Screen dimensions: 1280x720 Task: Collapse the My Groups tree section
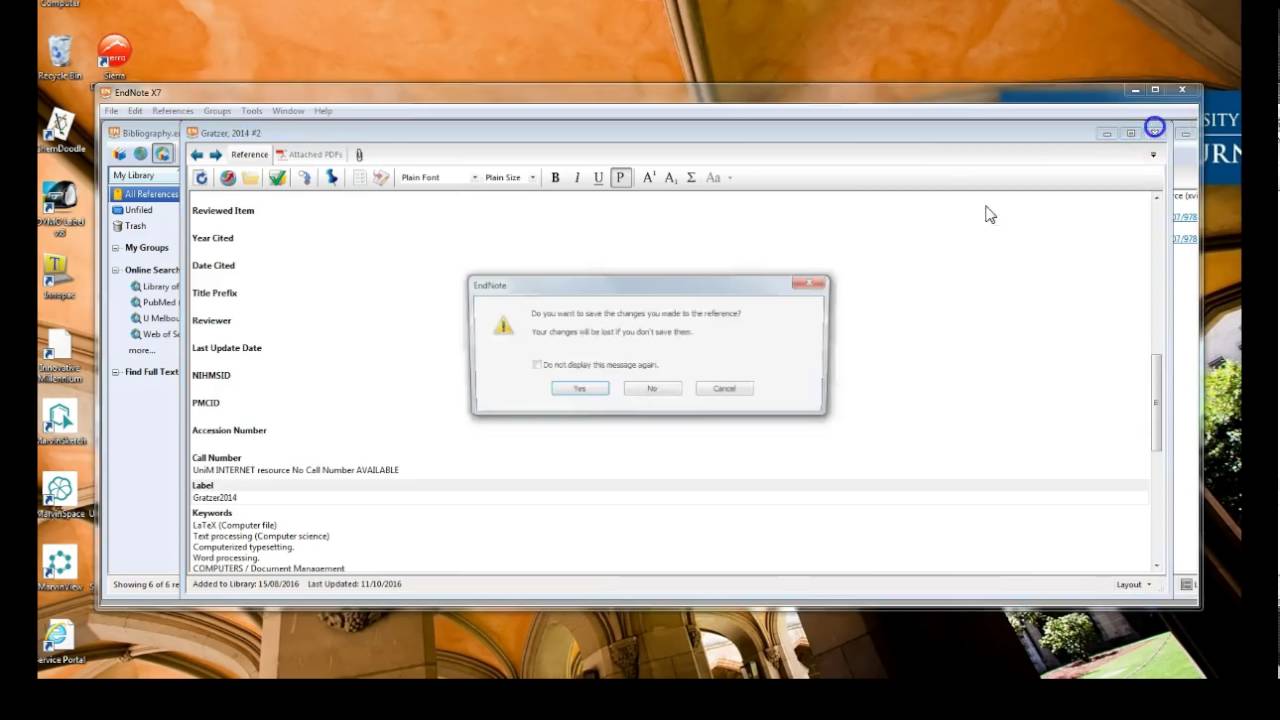pos(116,248)
